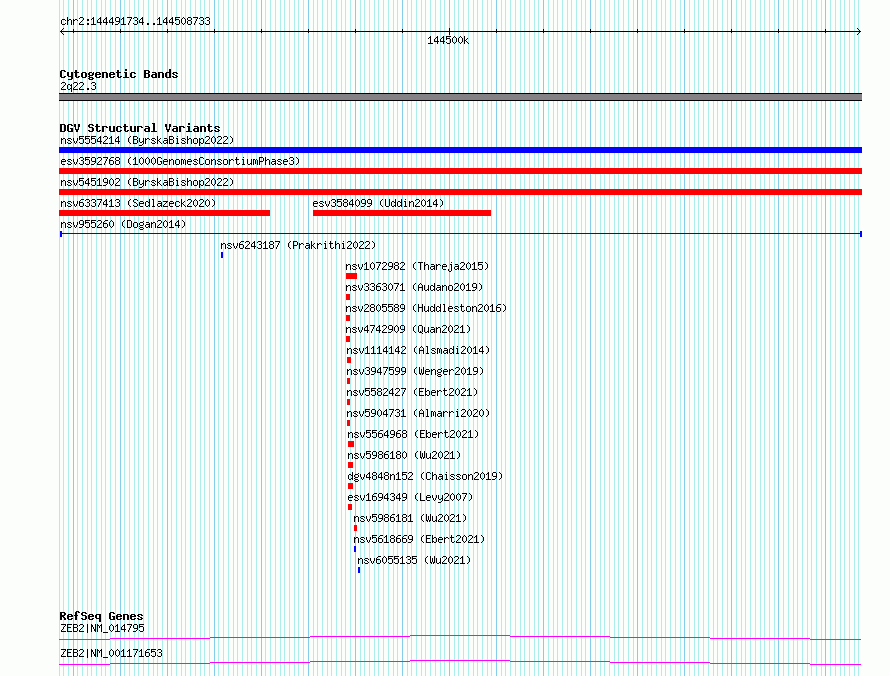Click the red nsv5582427 variant marker
Screen dimensions: 890x676
[349, 402]
